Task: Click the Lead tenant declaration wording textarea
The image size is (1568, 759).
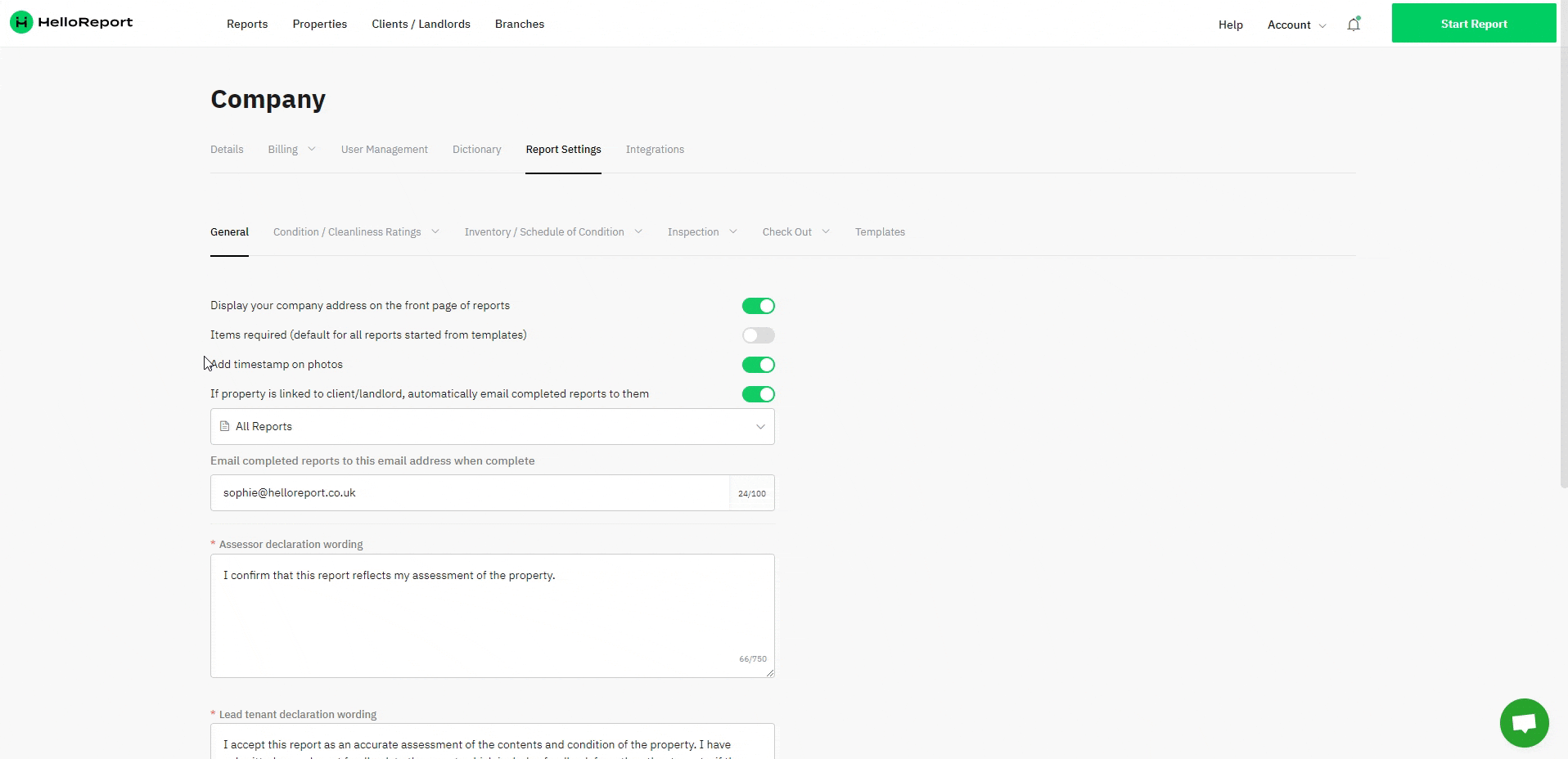Action: click(493, 741)
